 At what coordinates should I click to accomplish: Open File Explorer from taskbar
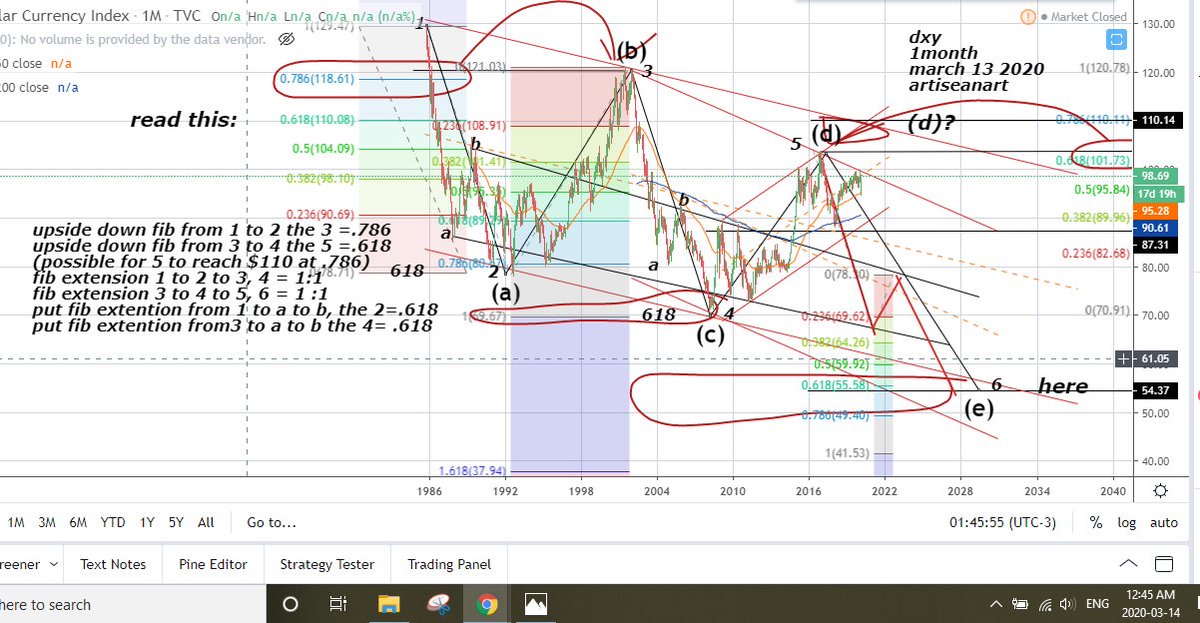[388, 604]
